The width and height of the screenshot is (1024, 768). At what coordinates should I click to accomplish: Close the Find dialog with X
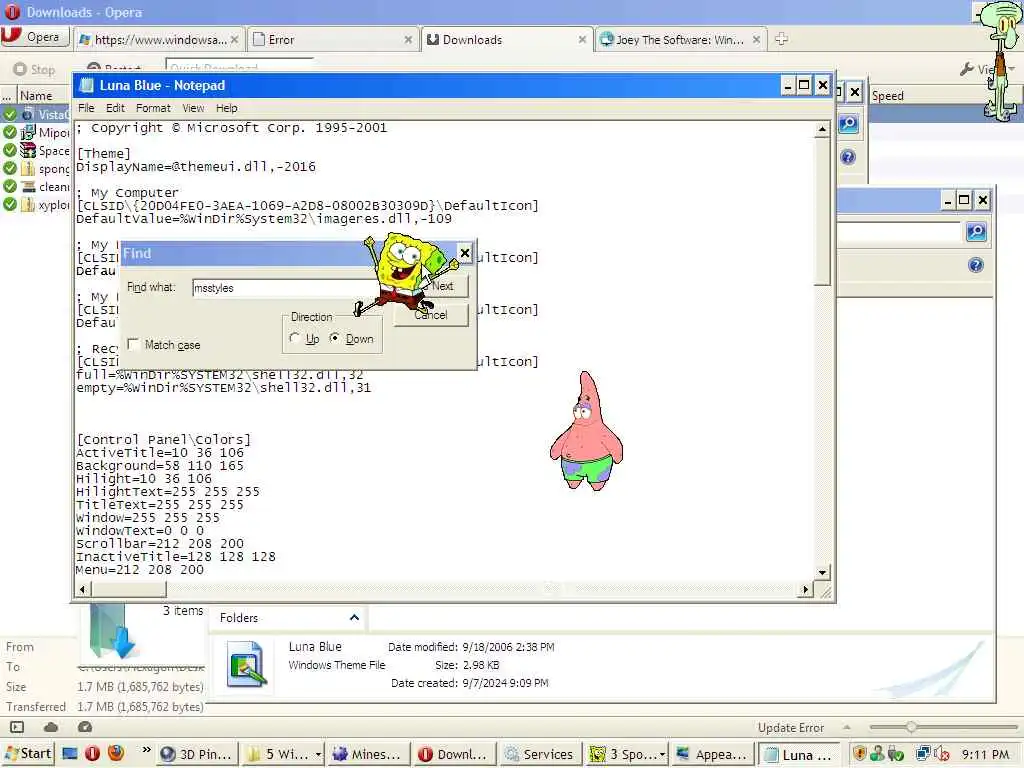click(x=464, y=253)
